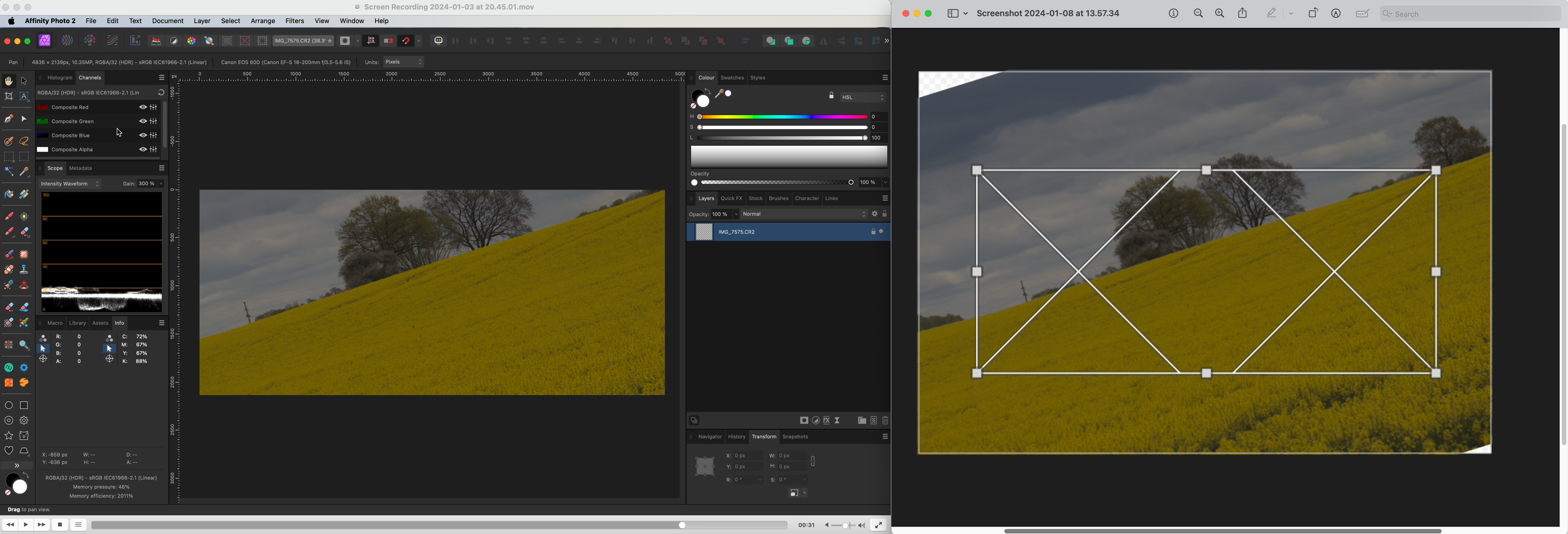
Task: Select the Crop tool
Action: (9, 97)
